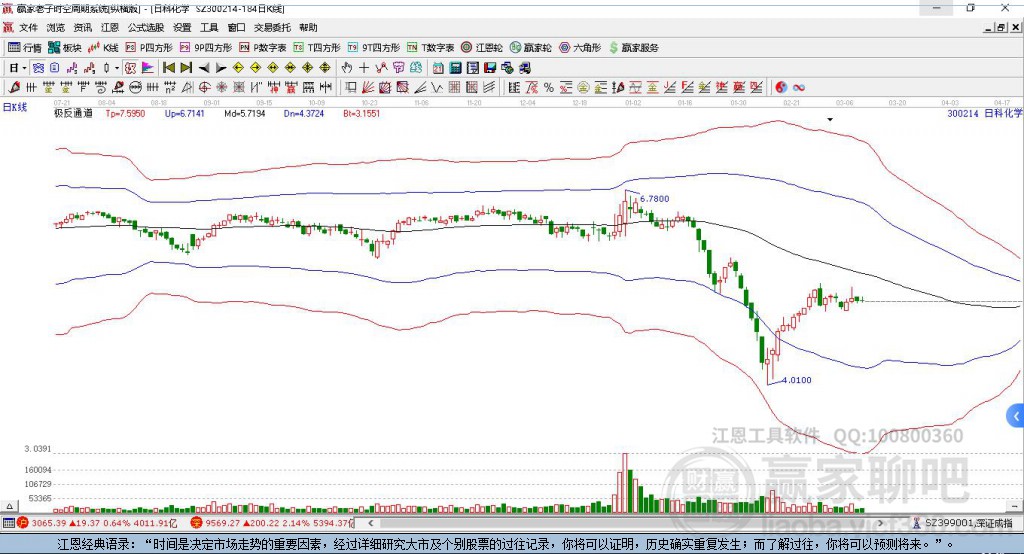Image resolution: width=1024 pixels, height=554 pixels.
Task: Toggle the highlighted 权 adjust-price button
Action: coord(131,68)
